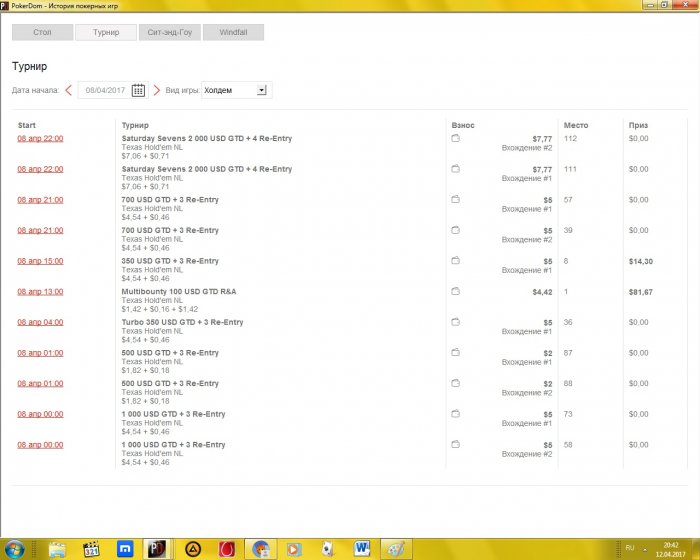Screen dimensions: 700x560
Task: Switch to PokerDom app in taskbar
Action: (x=157, y=549)
